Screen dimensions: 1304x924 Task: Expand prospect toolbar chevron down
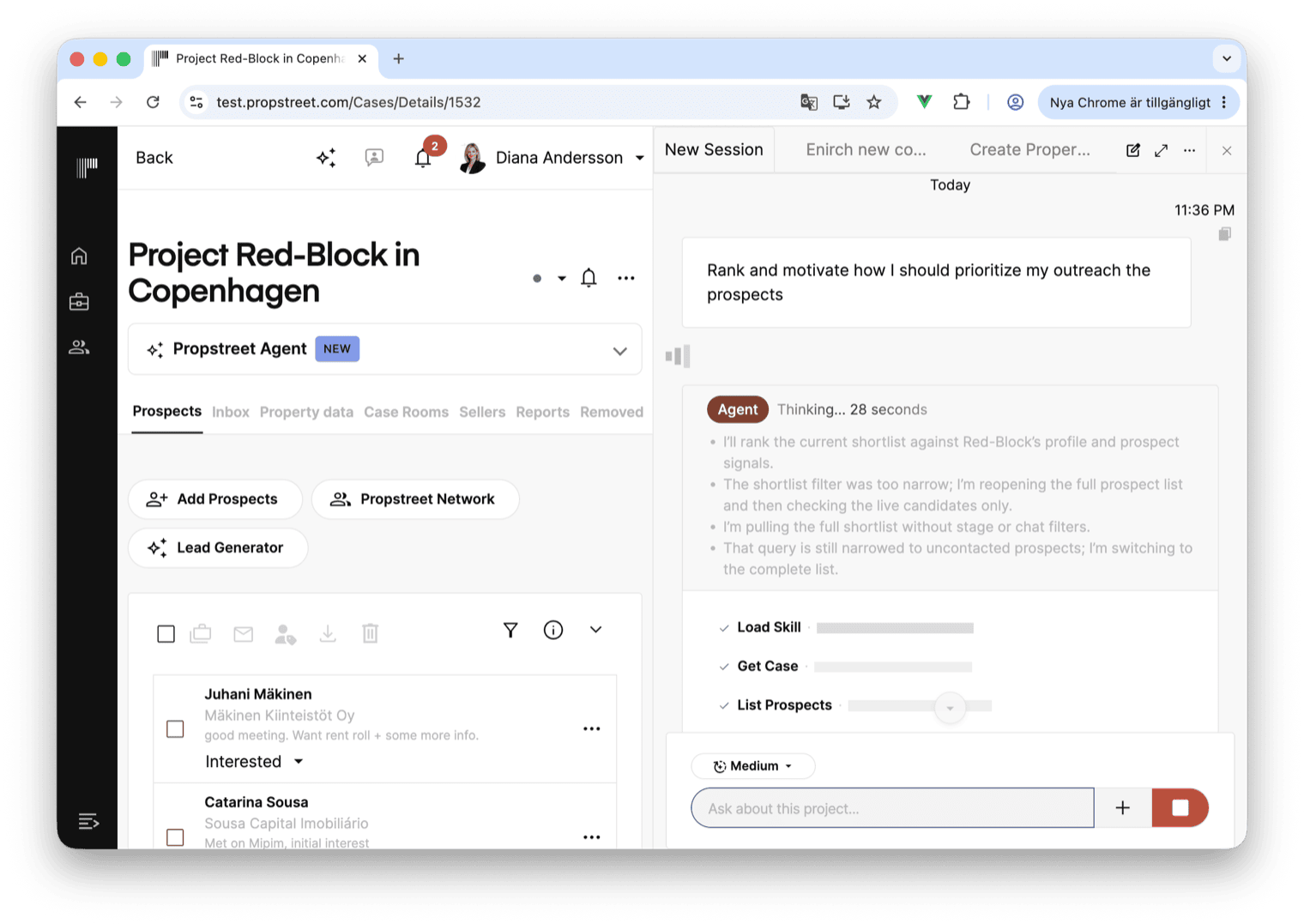point(596,630)
